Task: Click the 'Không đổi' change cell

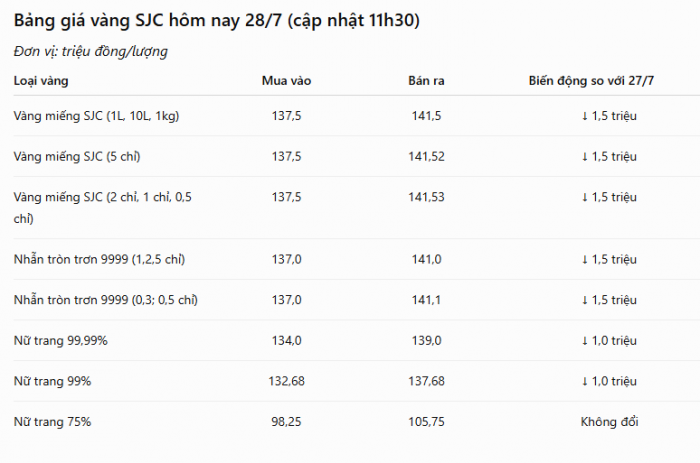Action: (x=609, y=422)
